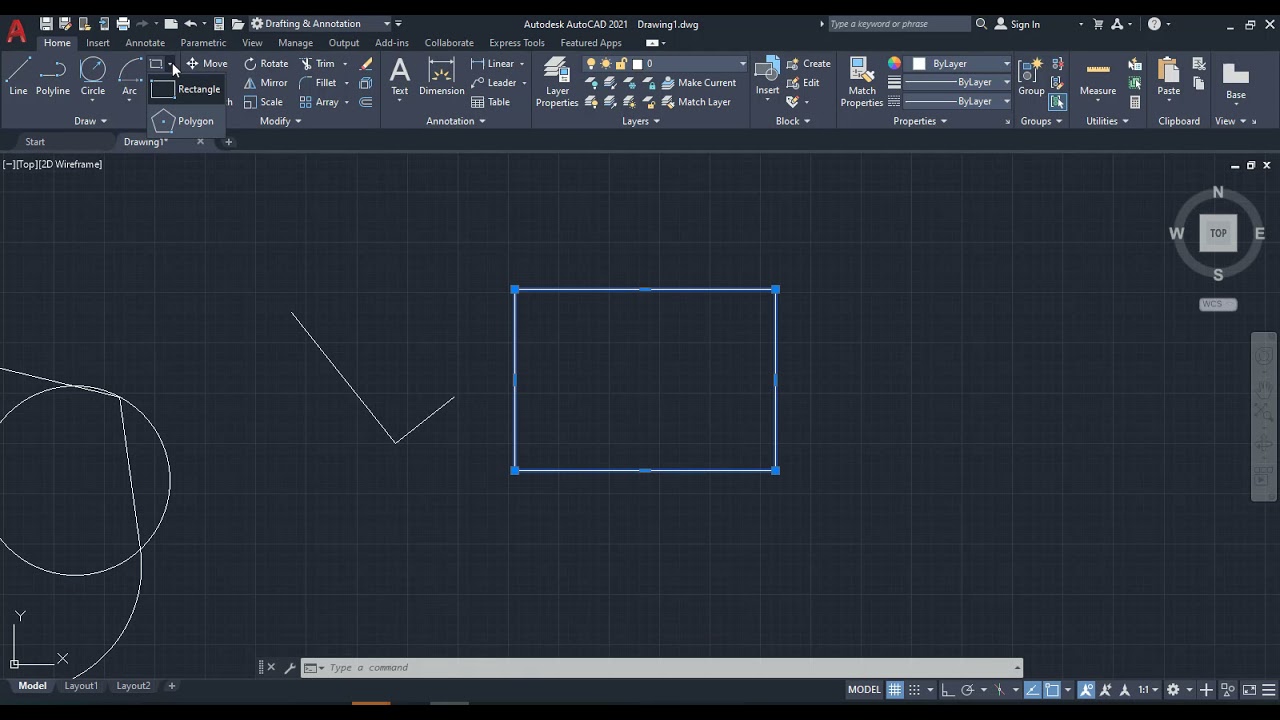
Task: Click the Offset tool icon
Action: (x=366, y=102)
